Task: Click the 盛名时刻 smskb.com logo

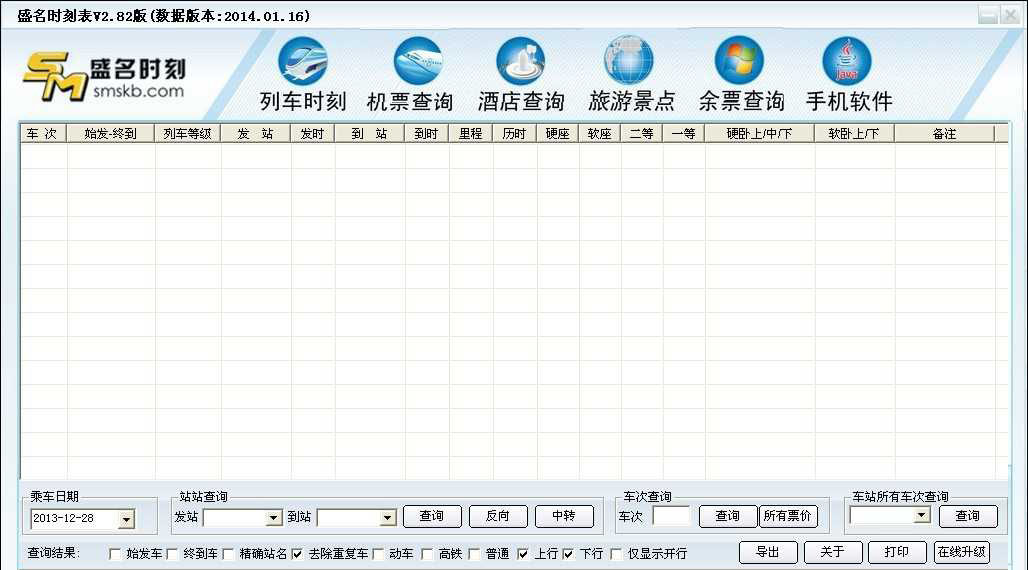Action: click(x=105, y=77)
